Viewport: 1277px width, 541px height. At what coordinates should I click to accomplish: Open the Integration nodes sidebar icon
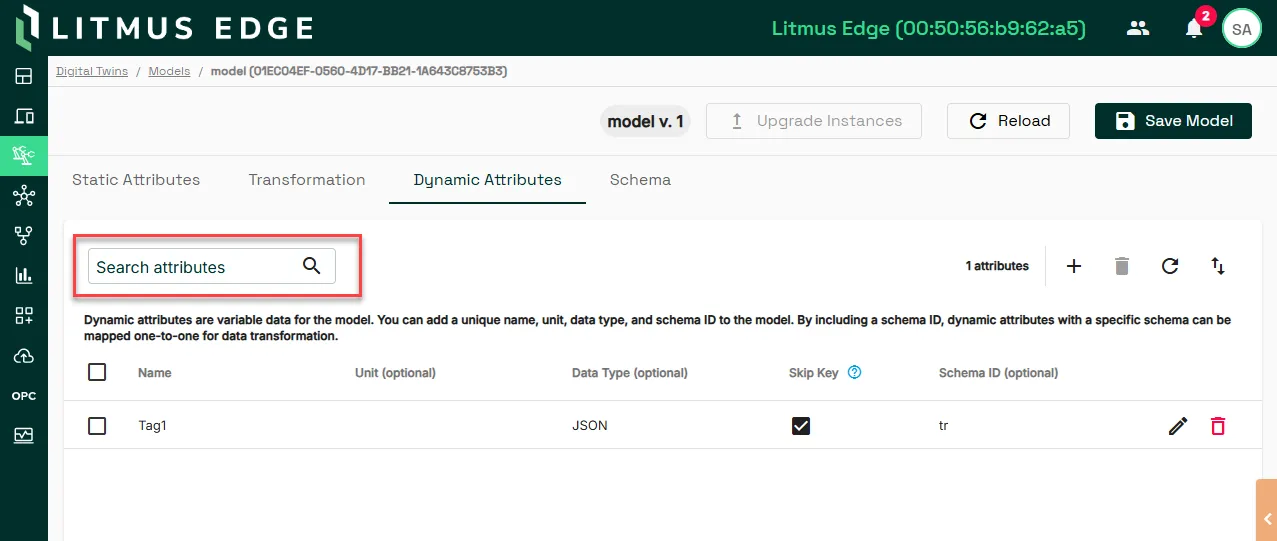click(x=23, y=196)
